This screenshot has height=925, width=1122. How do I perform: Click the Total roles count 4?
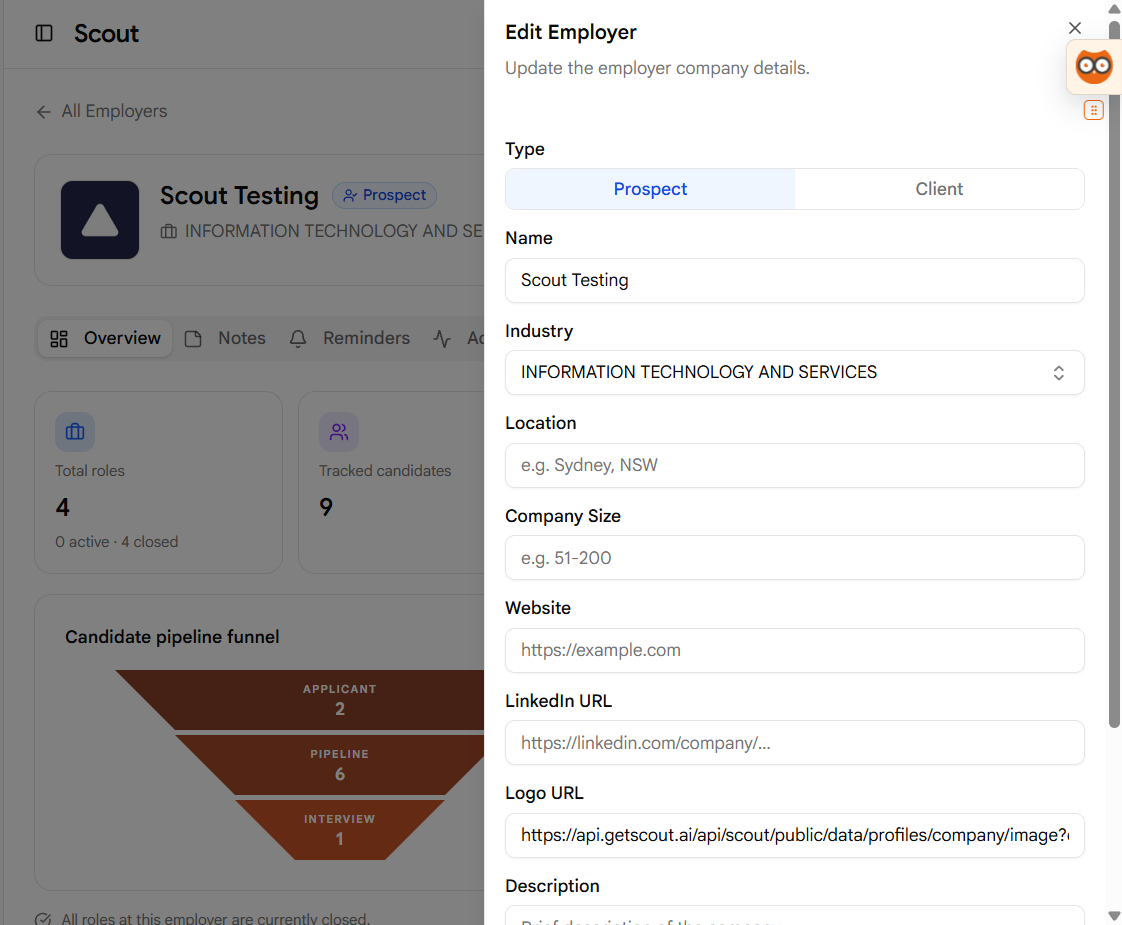62,507
